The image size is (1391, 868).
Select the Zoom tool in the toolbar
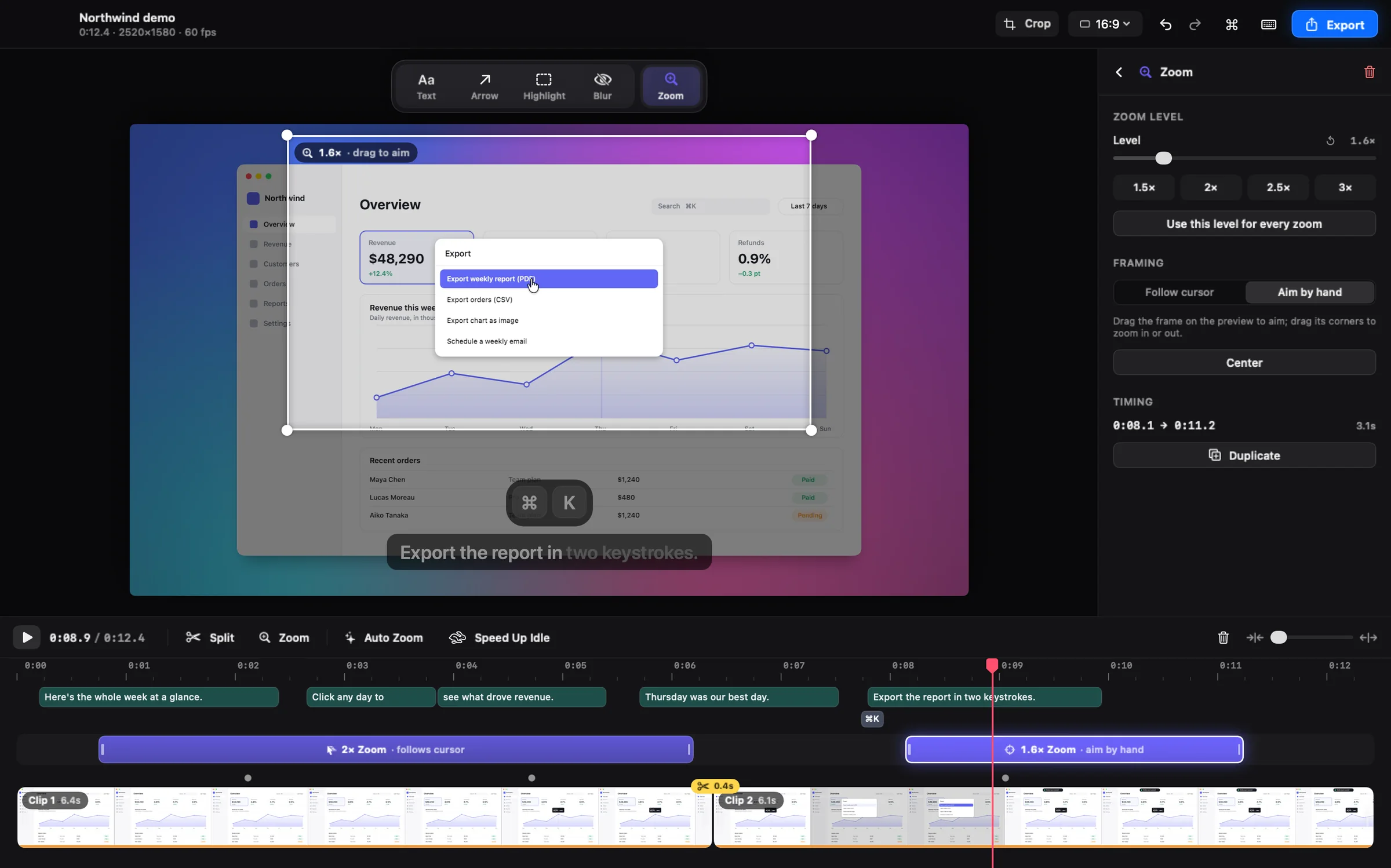671,86
